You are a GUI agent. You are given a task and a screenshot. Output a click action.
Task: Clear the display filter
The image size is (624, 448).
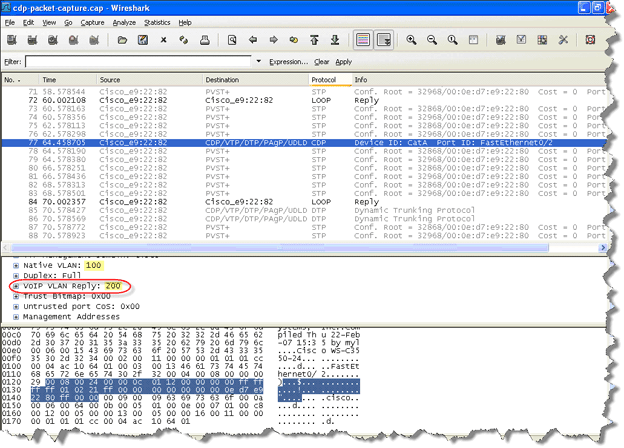click(322, 62)
